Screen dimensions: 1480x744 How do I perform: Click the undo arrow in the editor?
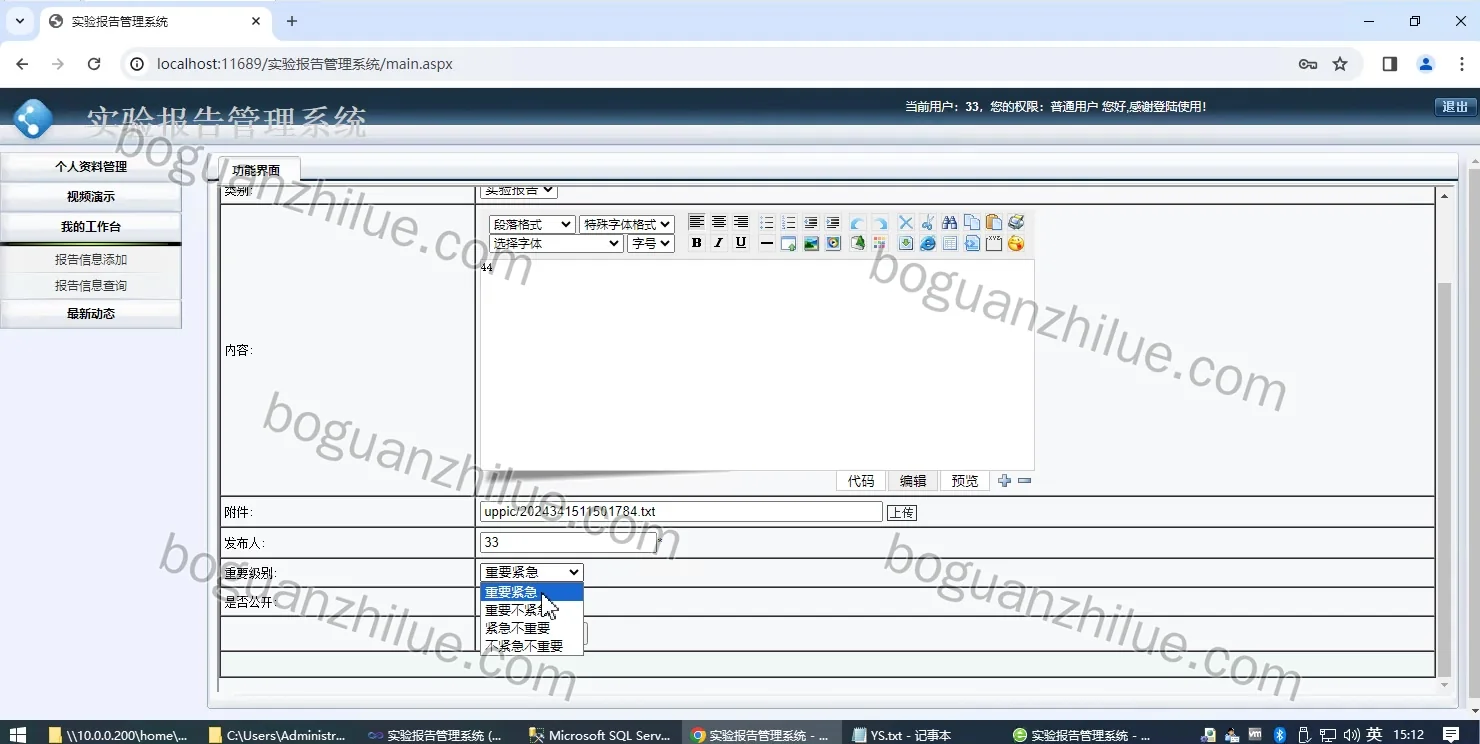(857, 222)
